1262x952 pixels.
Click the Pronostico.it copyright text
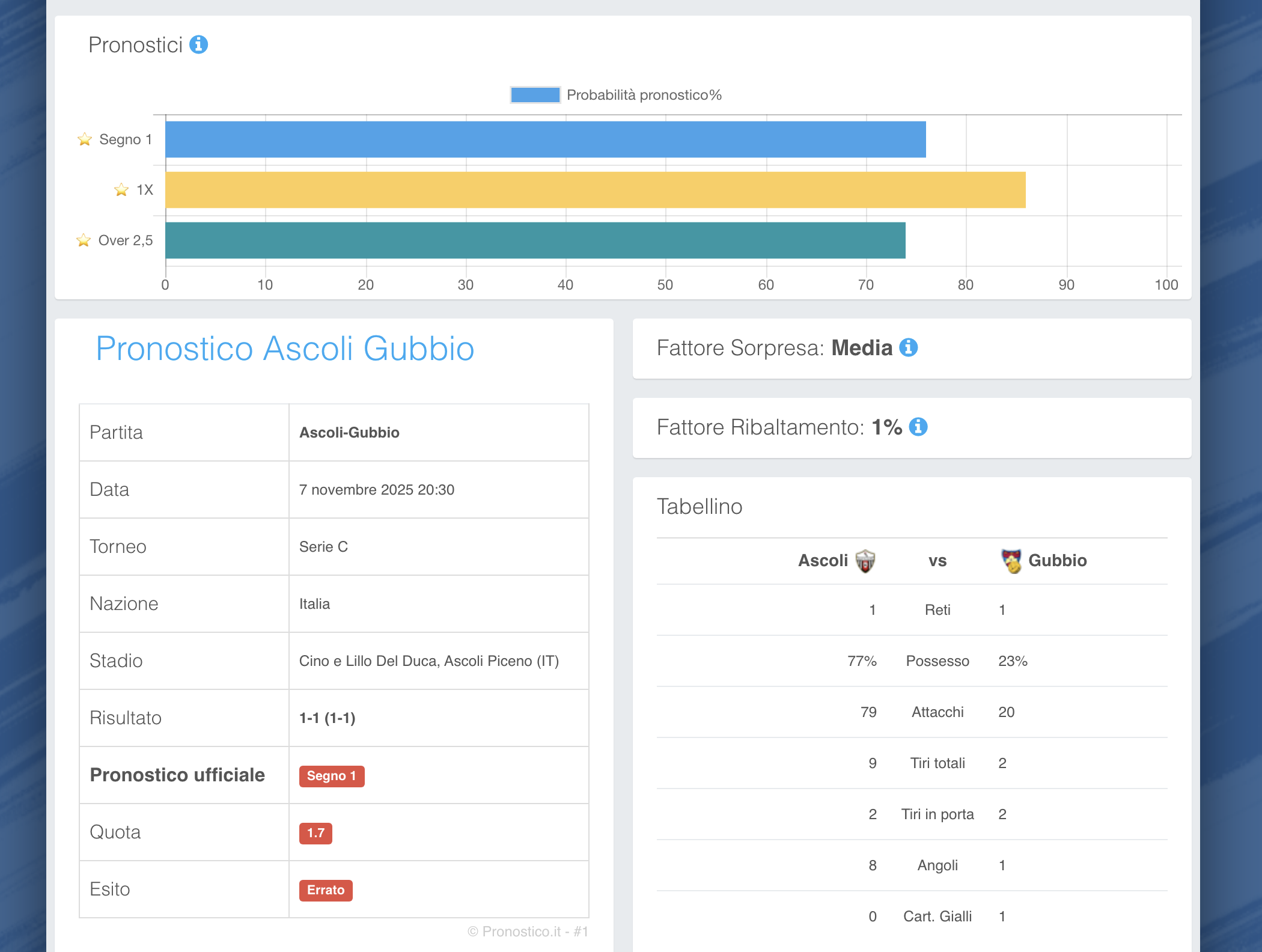coord(528,932)
